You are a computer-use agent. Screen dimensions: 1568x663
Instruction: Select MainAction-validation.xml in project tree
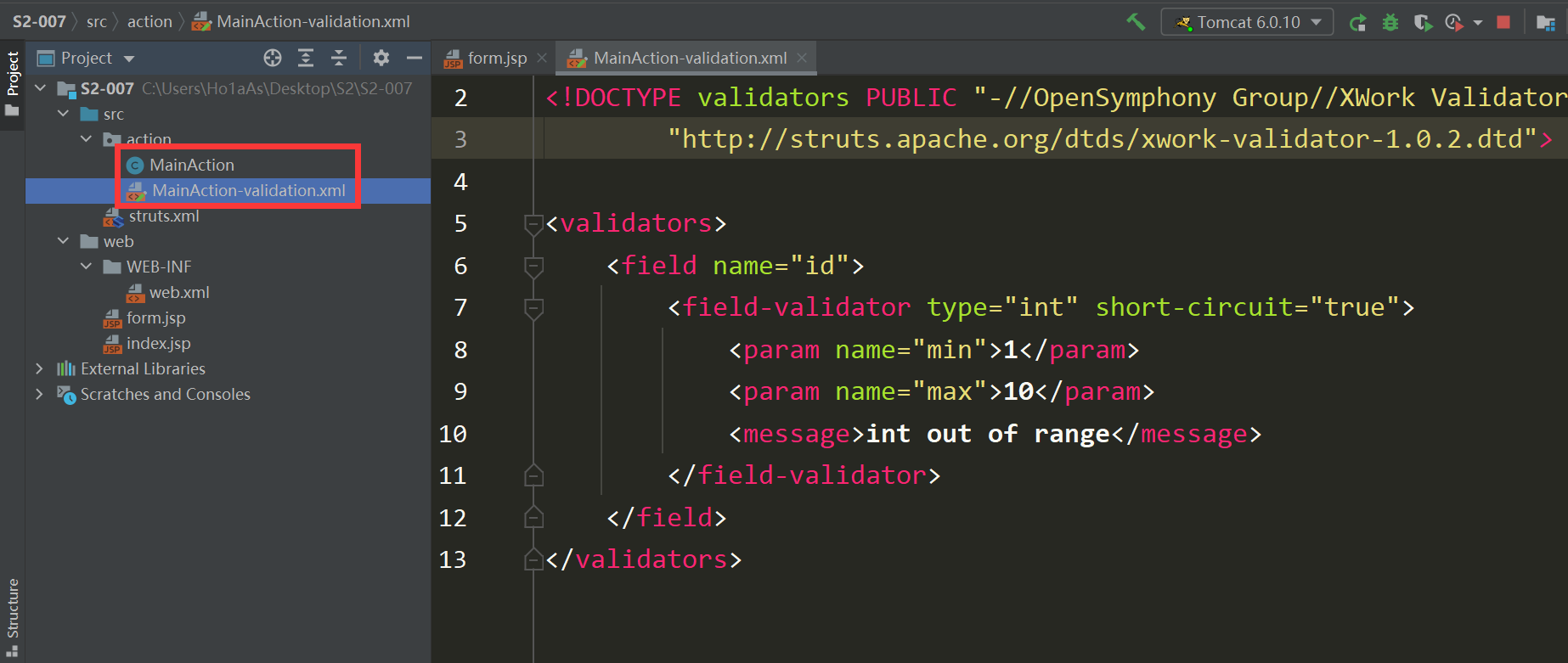point(248,190)
